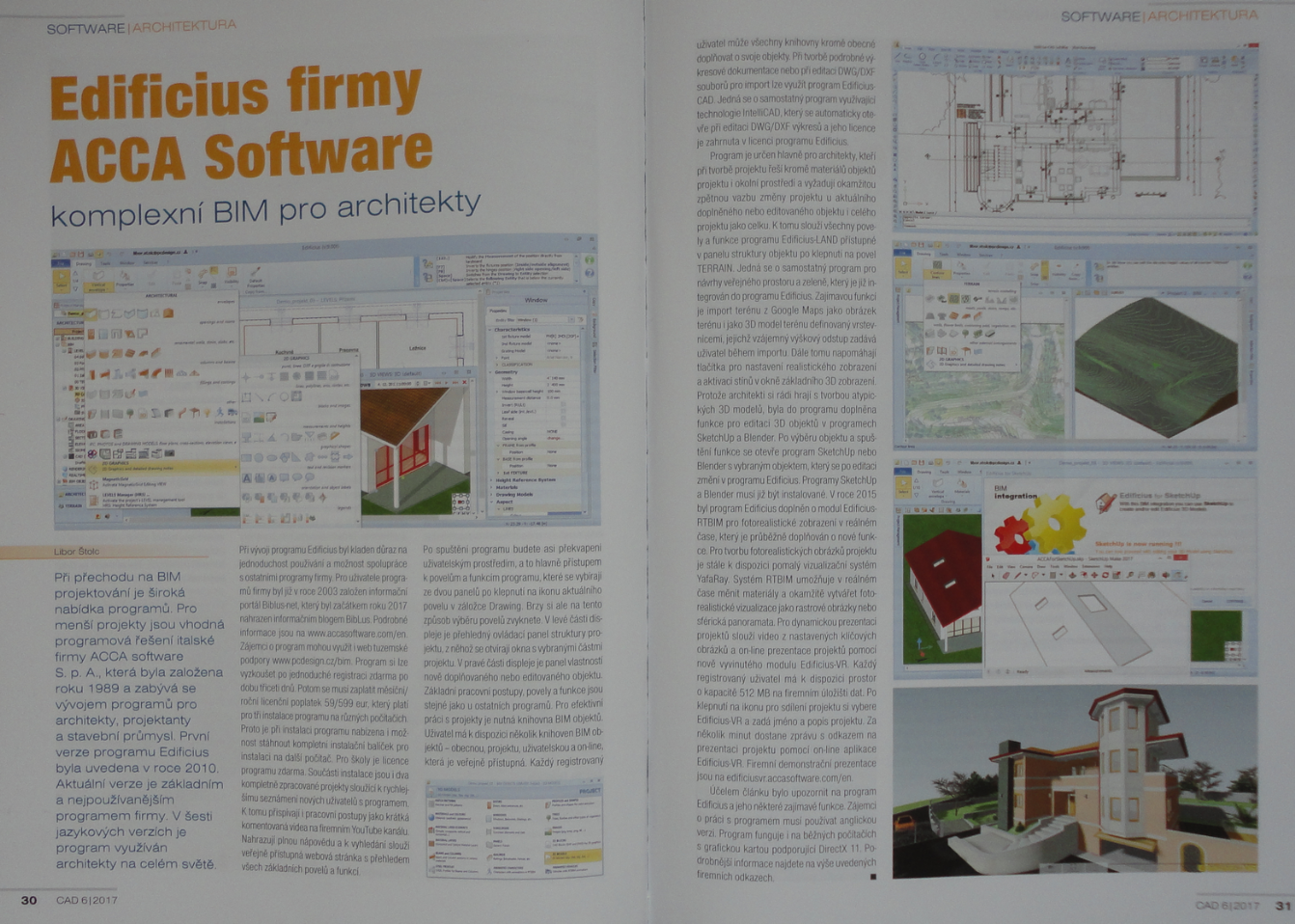1295x924 pixels.
Task: Click ANIMATED CHARACTERS icon in library dialog
Action: 489,871
